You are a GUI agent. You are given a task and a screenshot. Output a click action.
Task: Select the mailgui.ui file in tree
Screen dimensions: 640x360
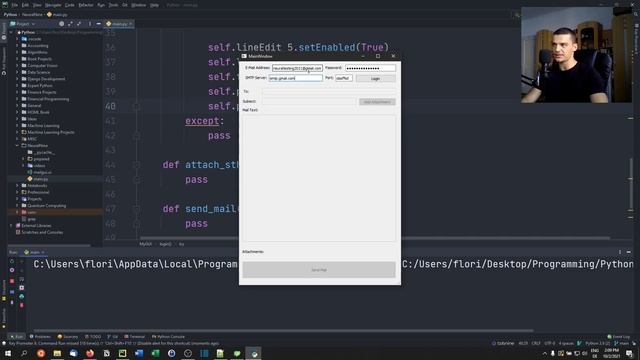point(42,172)
